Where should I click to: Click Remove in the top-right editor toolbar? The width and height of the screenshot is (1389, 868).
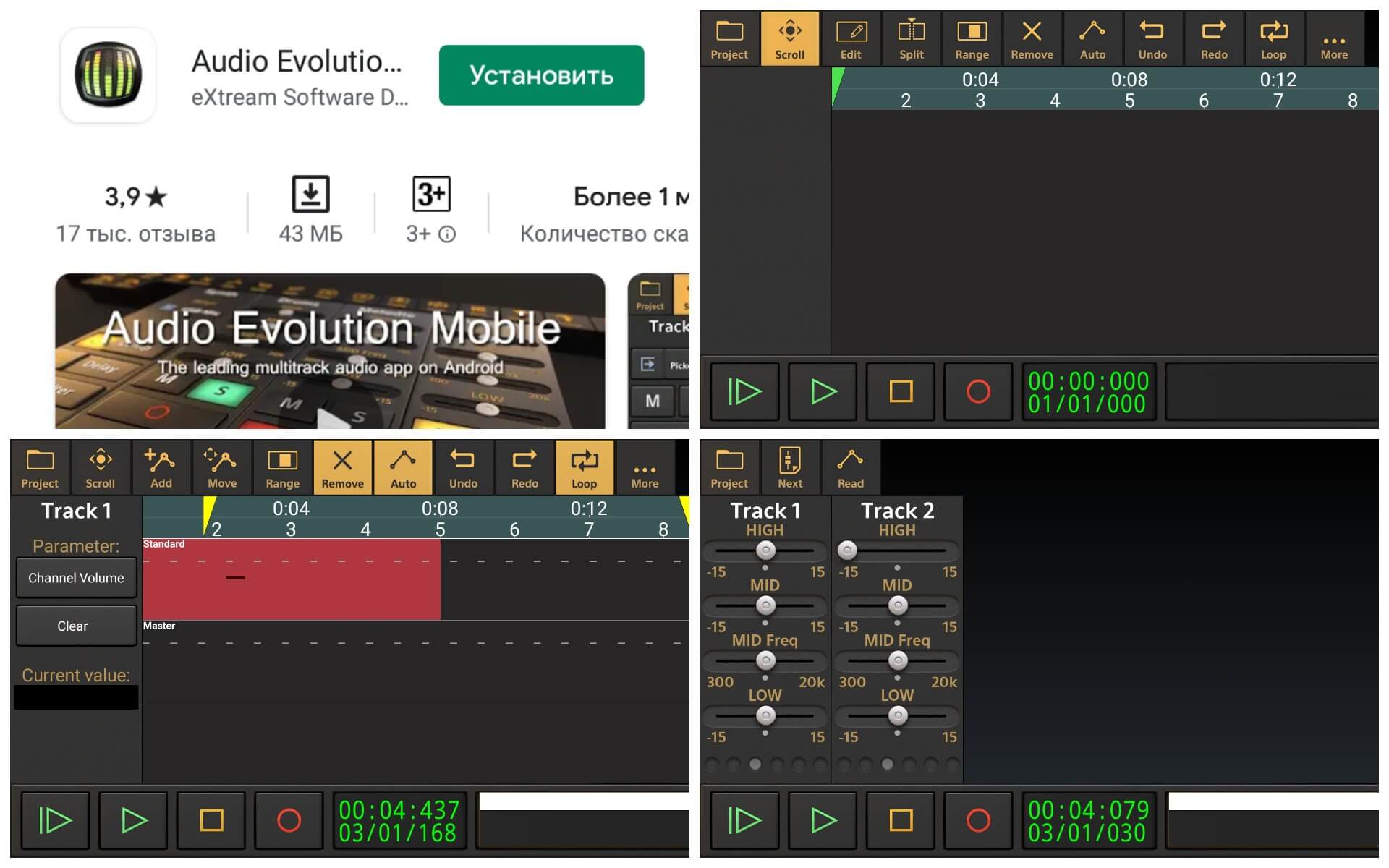(x=1032, y=39)
